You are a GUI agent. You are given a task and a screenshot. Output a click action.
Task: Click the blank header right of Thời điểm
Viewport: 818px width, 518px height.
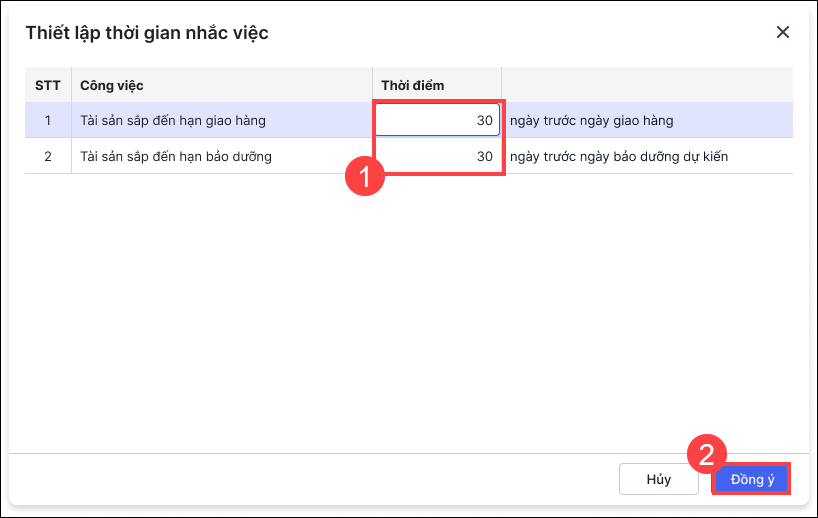646,85
